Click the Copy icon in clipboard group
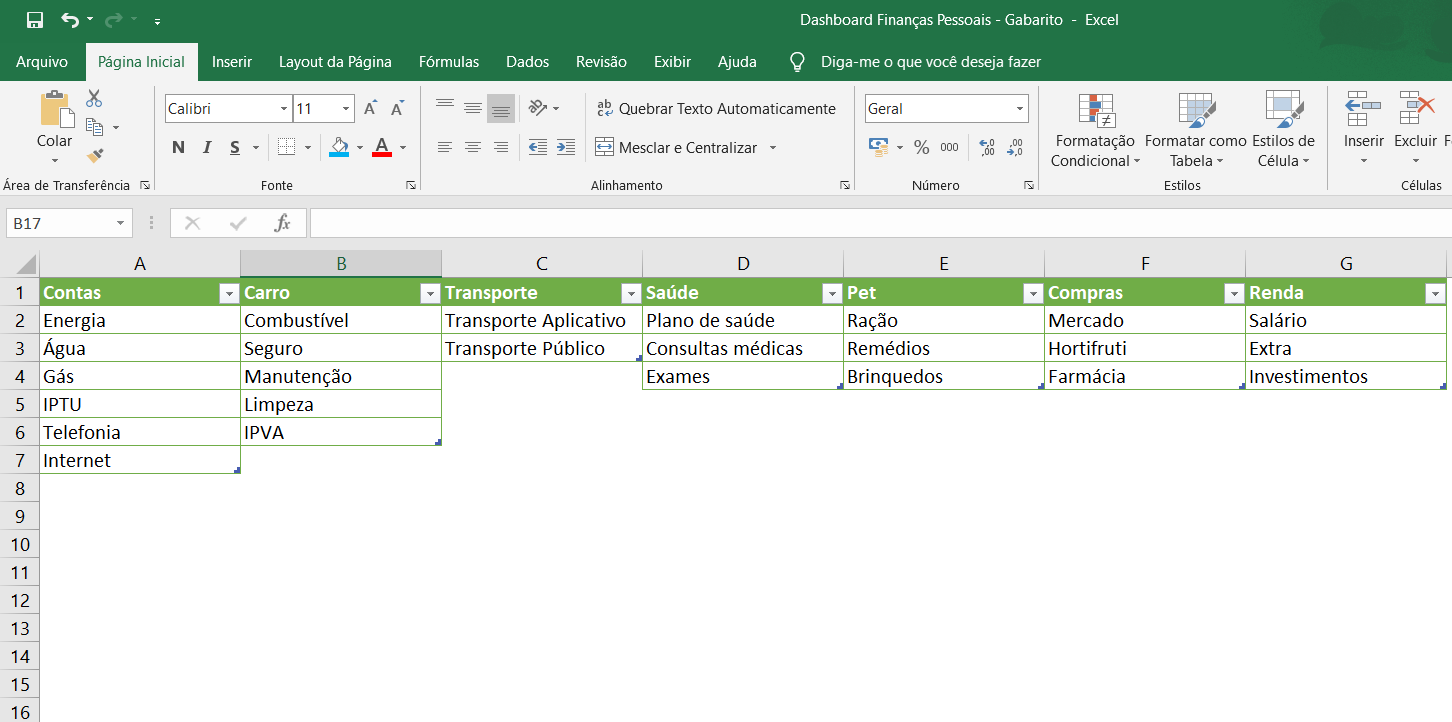Viewport: 1452px width, 722px height. [x=95, y=127]
